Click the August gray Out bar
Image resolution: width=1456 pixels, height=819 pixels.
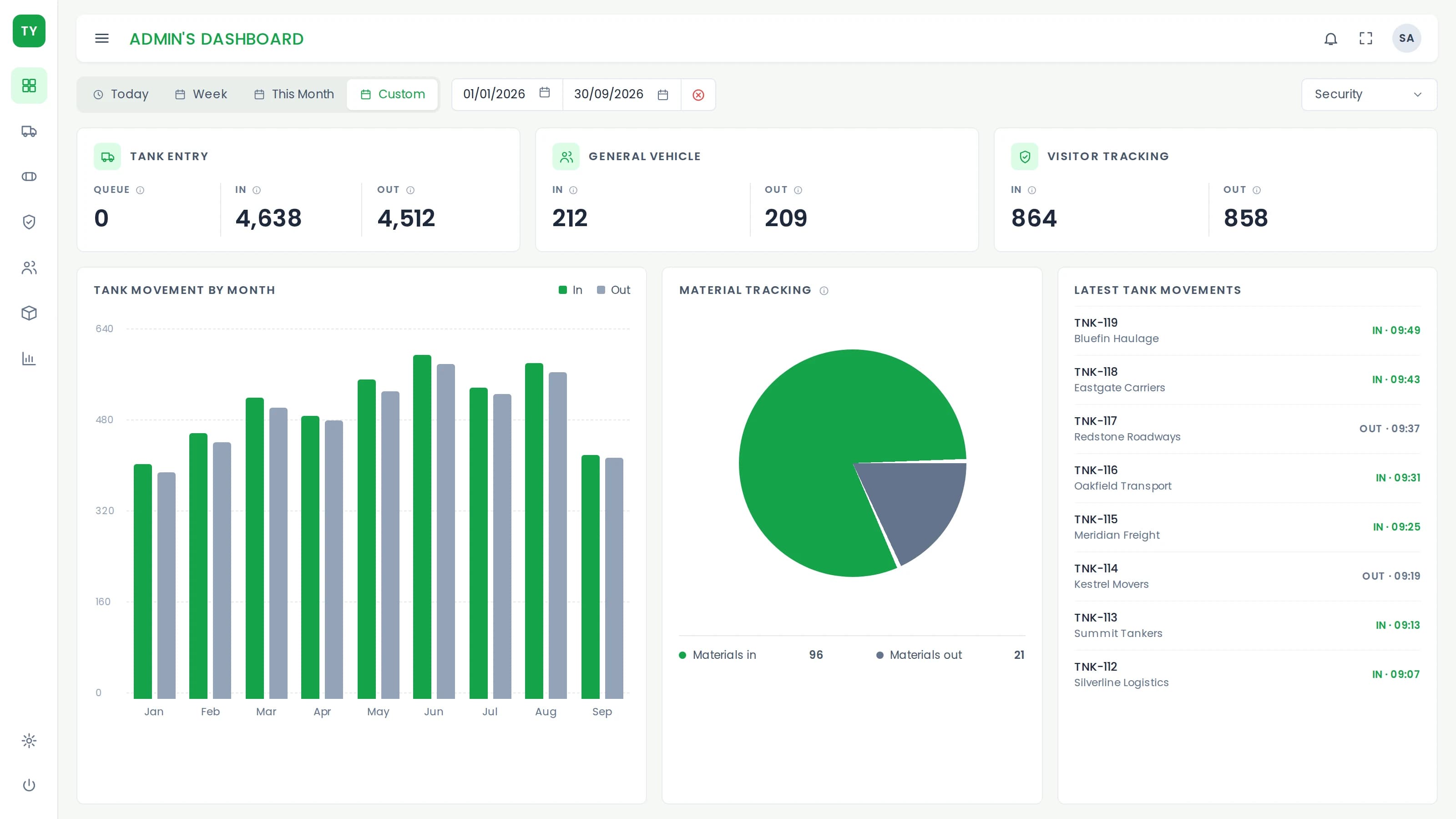tap(558, 535)
